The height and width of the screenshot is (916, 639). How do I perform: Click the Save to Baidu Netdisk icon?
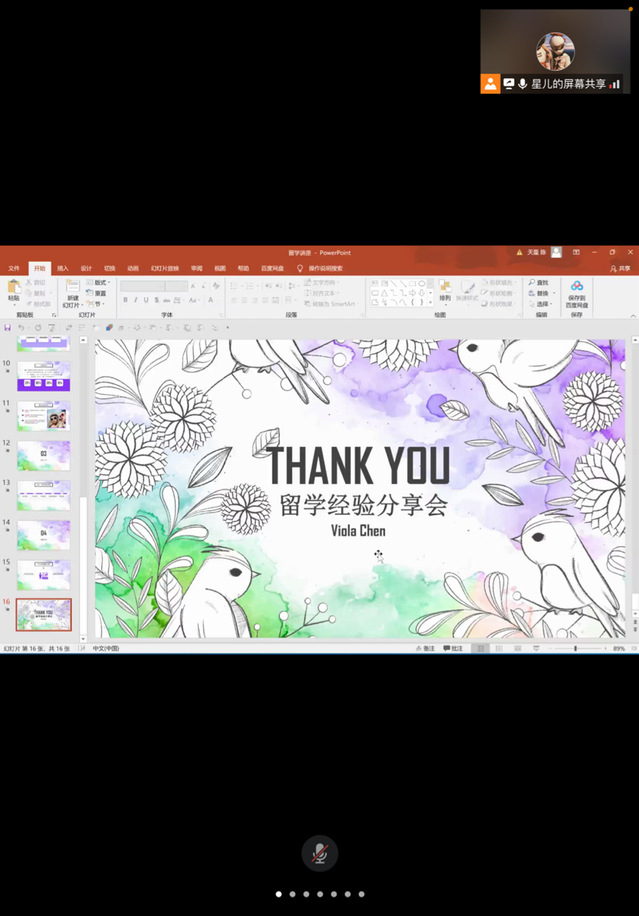(577, 288)
